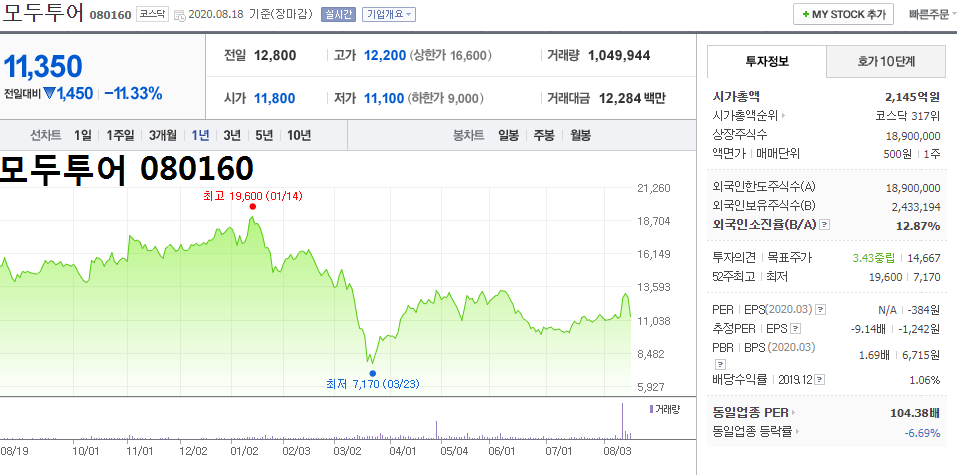
Task: Click the stock code 080160 in header
Action: 110,15
